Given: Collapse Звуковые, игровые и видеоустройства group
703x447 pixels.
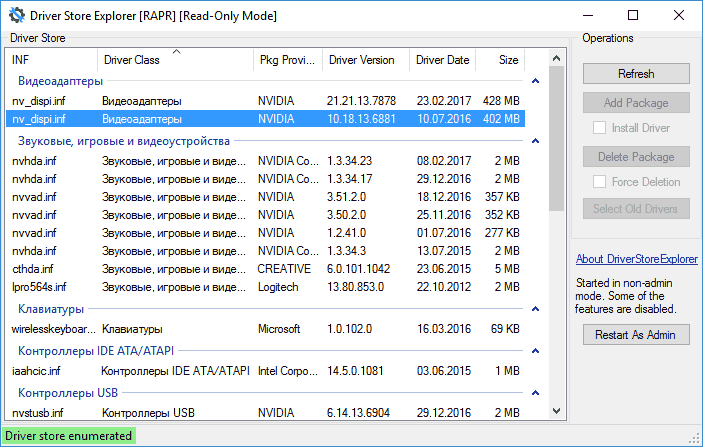Looking at the screenshot, I should (535, 141).
